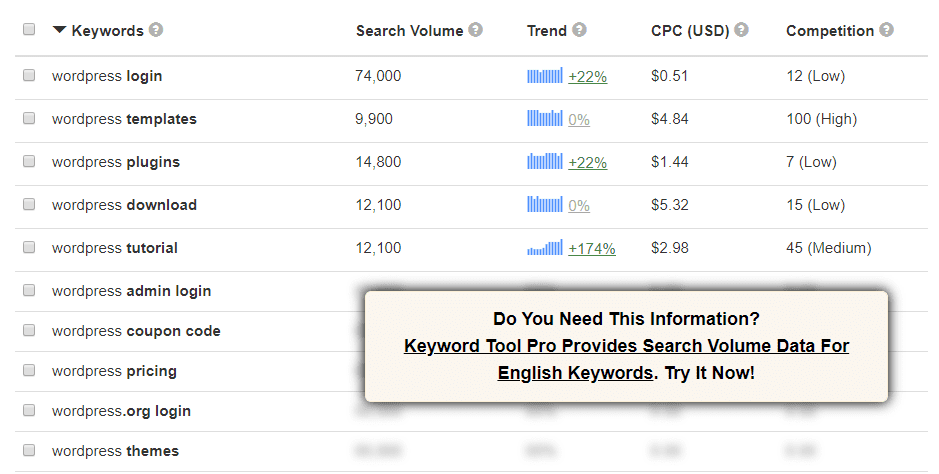Click the trend bar chart for wordpress login
Screen dimensions: 939x474
point(545,75)
